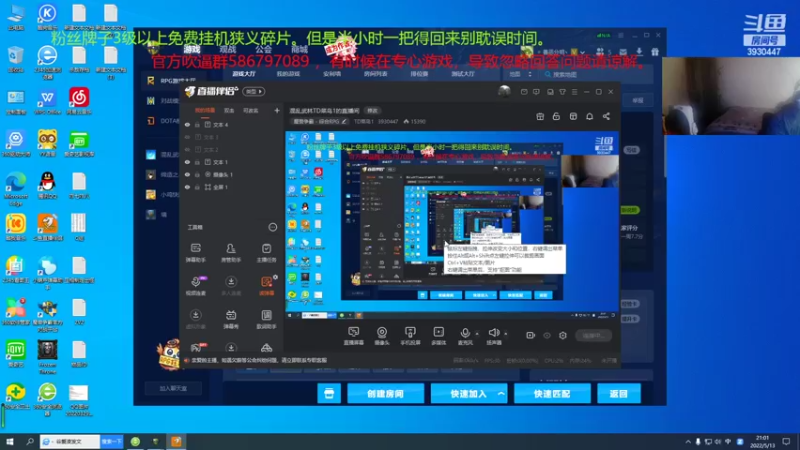Viewport: 800px width, 450px height.
Task: Switch to the 我的场景 scene tab
Action: pos(205,110)
